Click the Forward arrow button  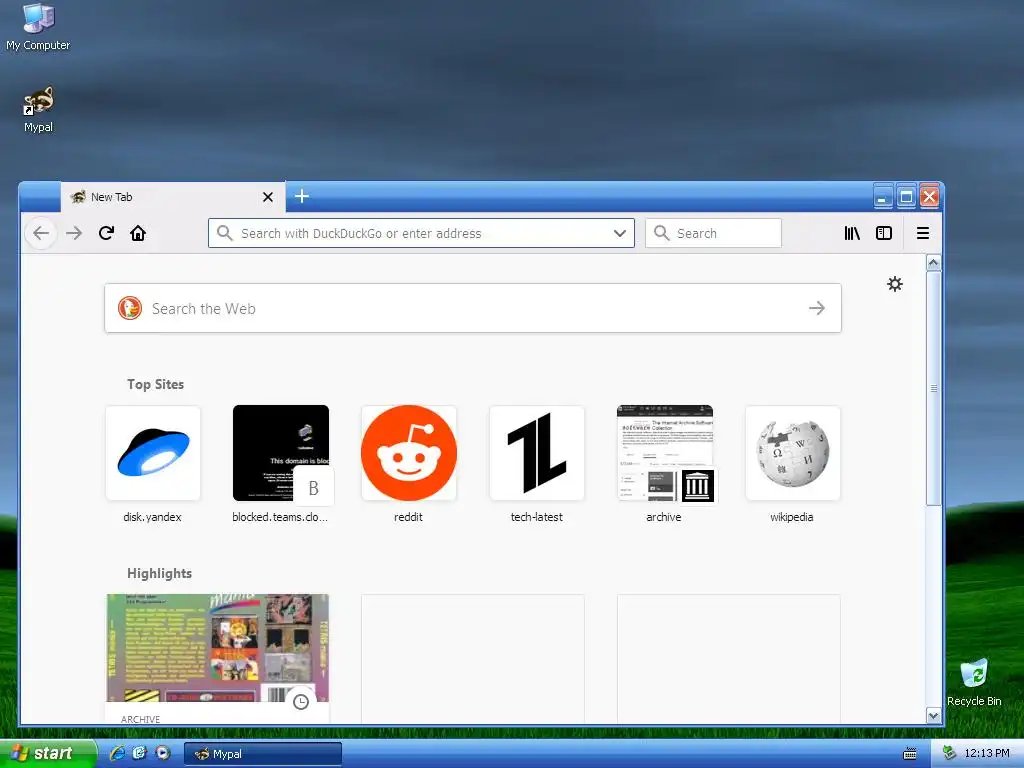click(74, 233)
